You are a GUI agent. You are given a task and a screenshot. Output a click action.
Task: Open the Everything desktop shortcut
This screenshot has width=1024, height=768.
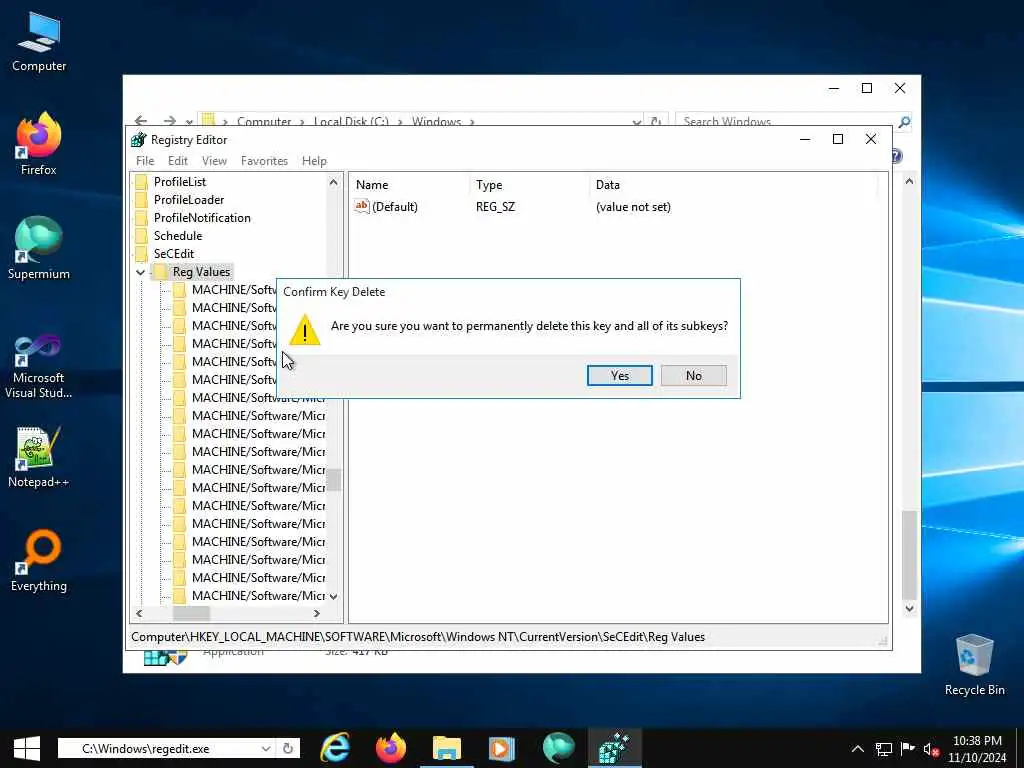click(x=39, y=560)
